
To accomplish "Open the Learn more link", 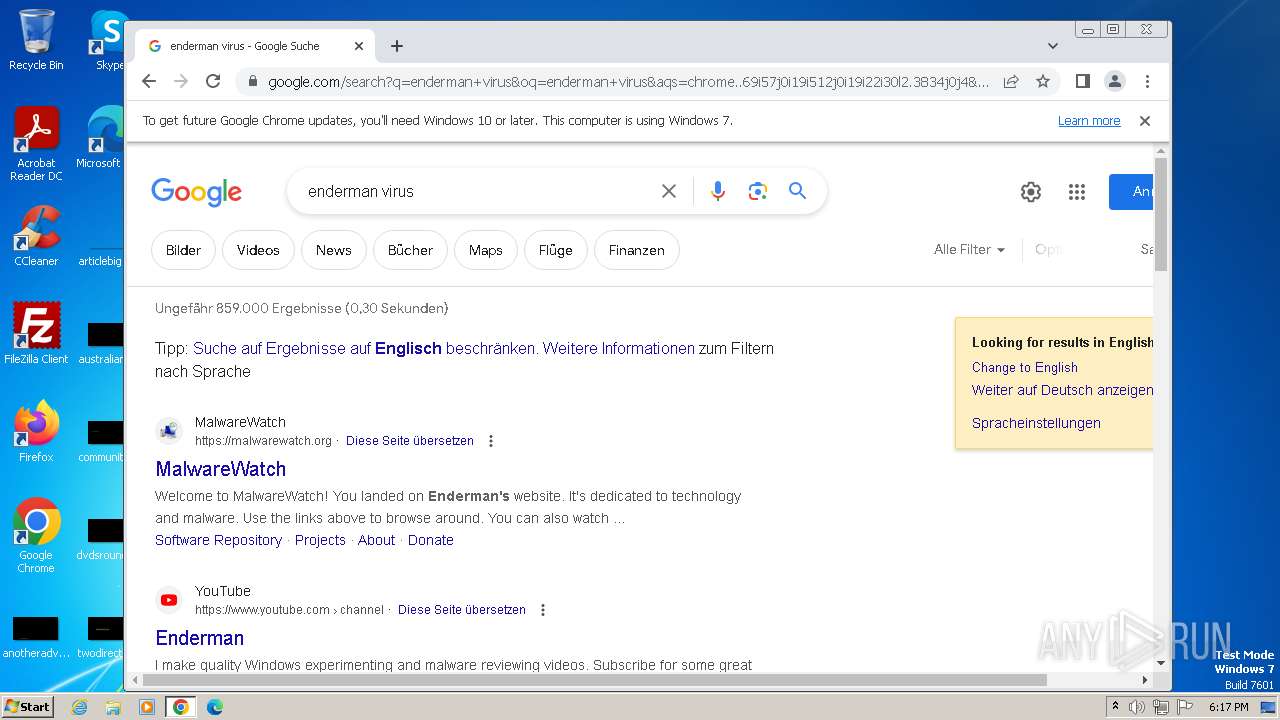I will click(1089, 121).
